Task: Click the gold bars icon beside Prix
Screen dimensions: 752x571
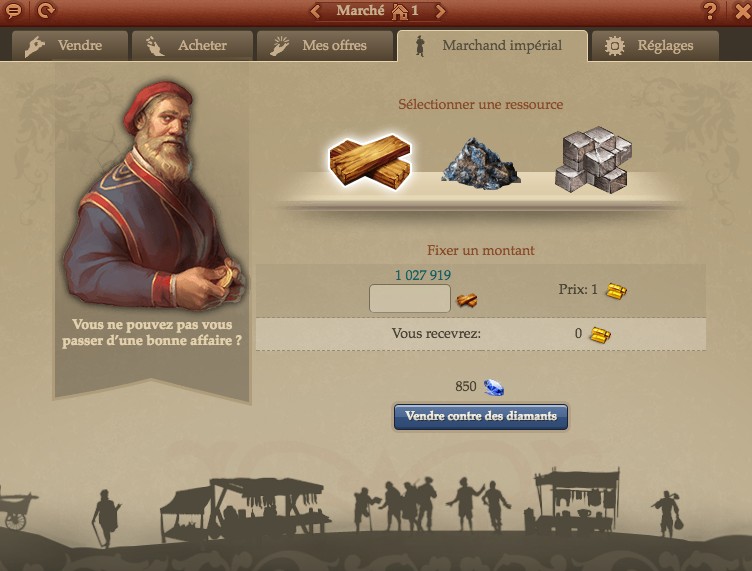Action: click(616, 291)
